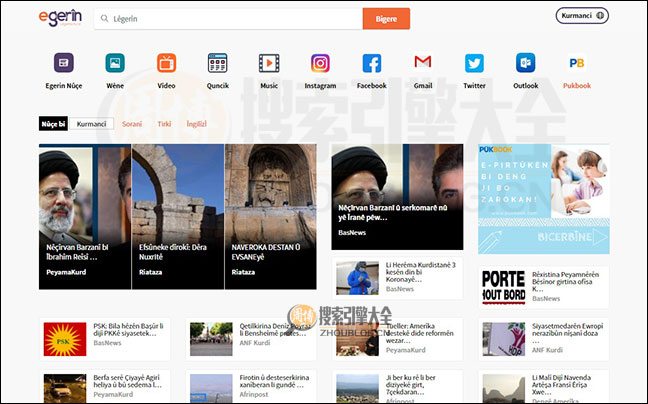
Task: Click the Gmail icon
Action: point(422,64)
